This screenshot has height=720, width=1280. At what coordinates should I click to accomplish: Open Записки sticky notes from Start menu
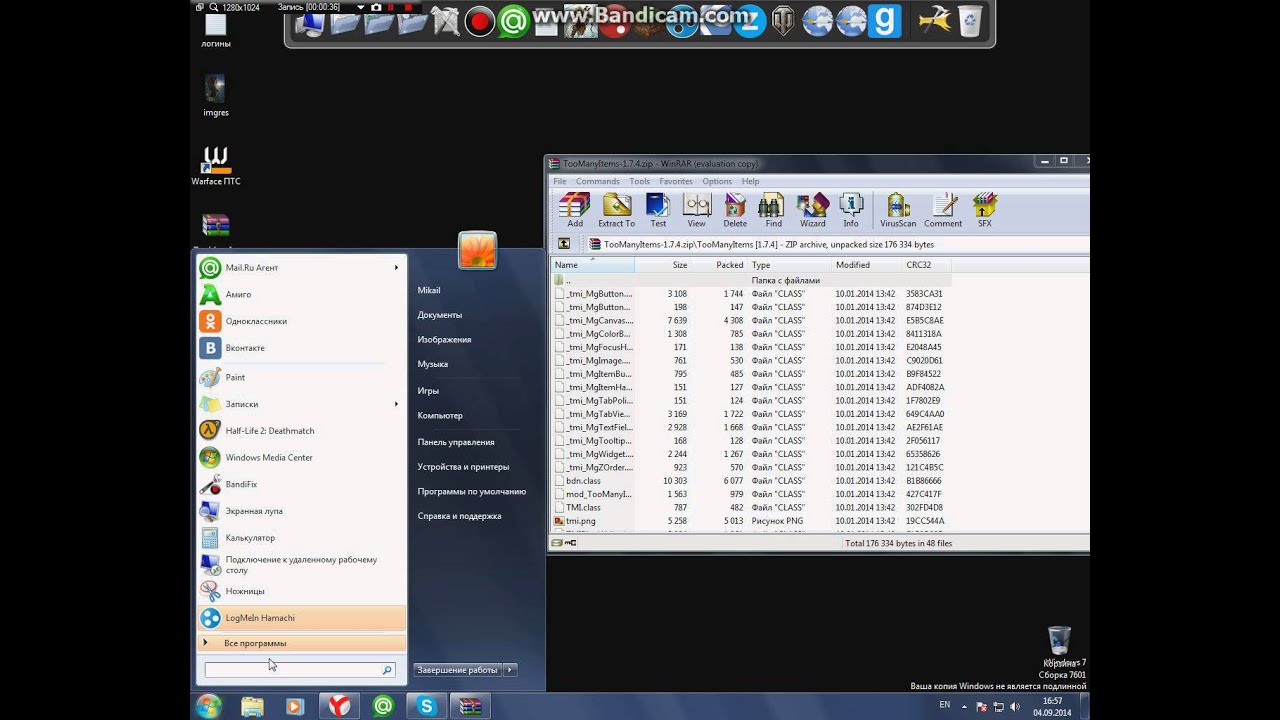[x=300, y=404]
